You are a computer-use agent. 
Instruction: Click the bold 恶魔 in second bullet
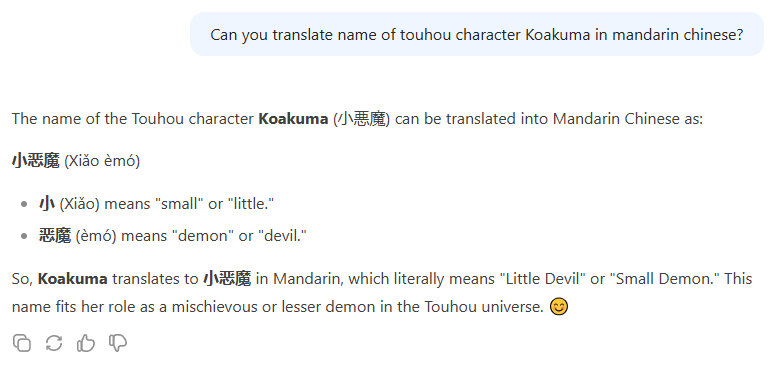pos(55,236)
